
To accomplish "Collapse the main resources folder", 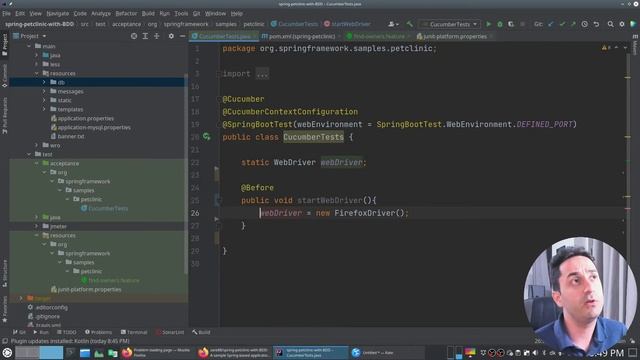I will 36,73.
